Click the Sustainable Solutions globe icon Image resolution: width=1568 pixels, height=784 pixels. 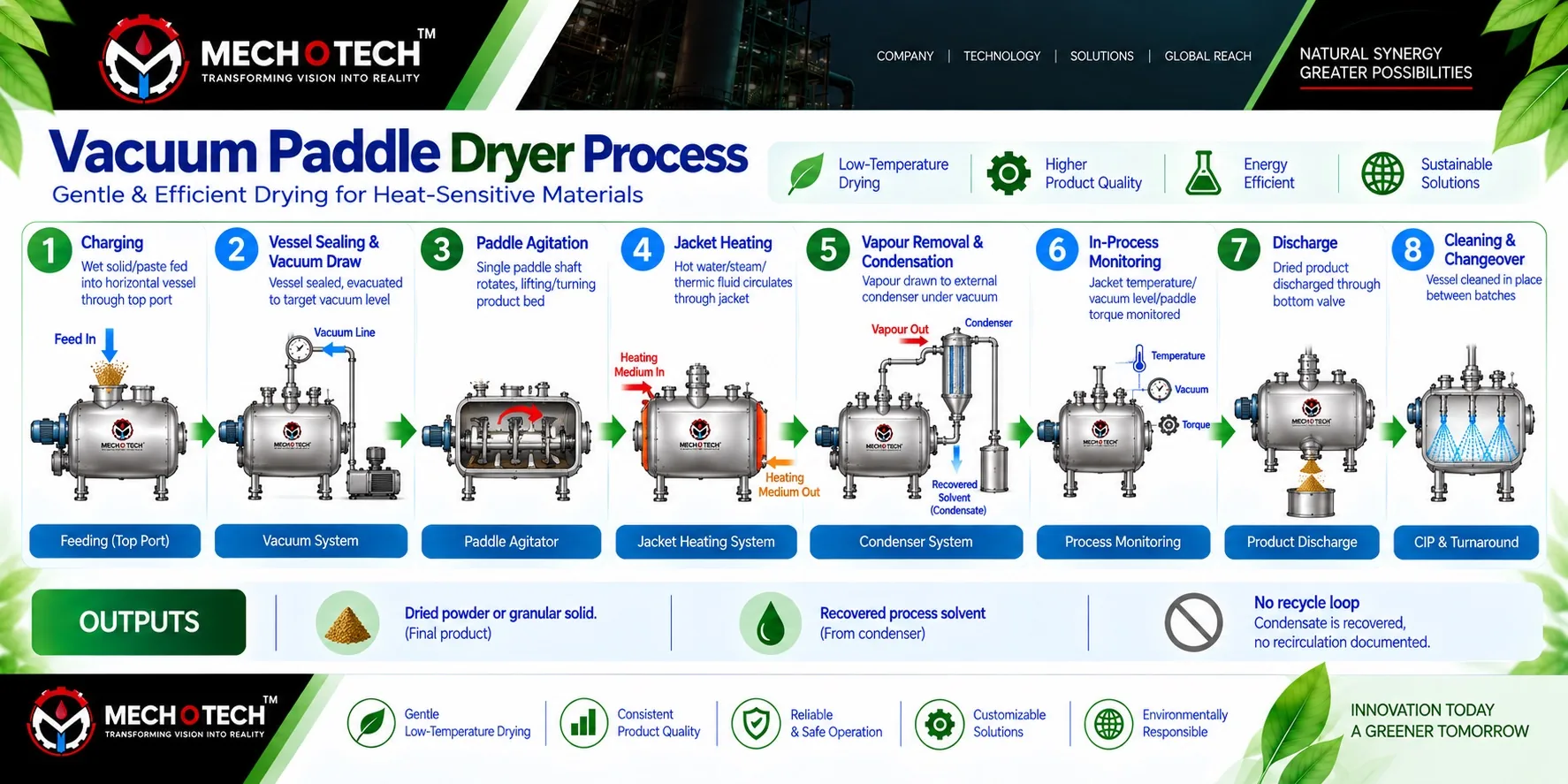[x=1382, y=173]
